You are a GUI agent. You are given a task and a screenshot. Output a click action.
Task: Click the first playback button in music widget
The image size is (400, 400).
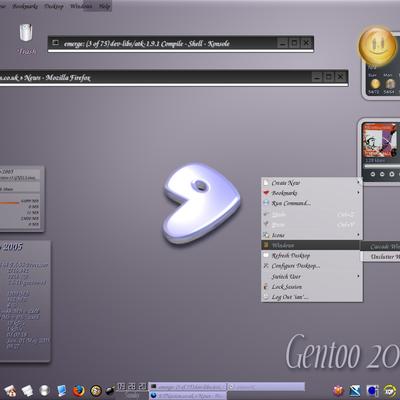pyautogui.click(x=373, y=174)
